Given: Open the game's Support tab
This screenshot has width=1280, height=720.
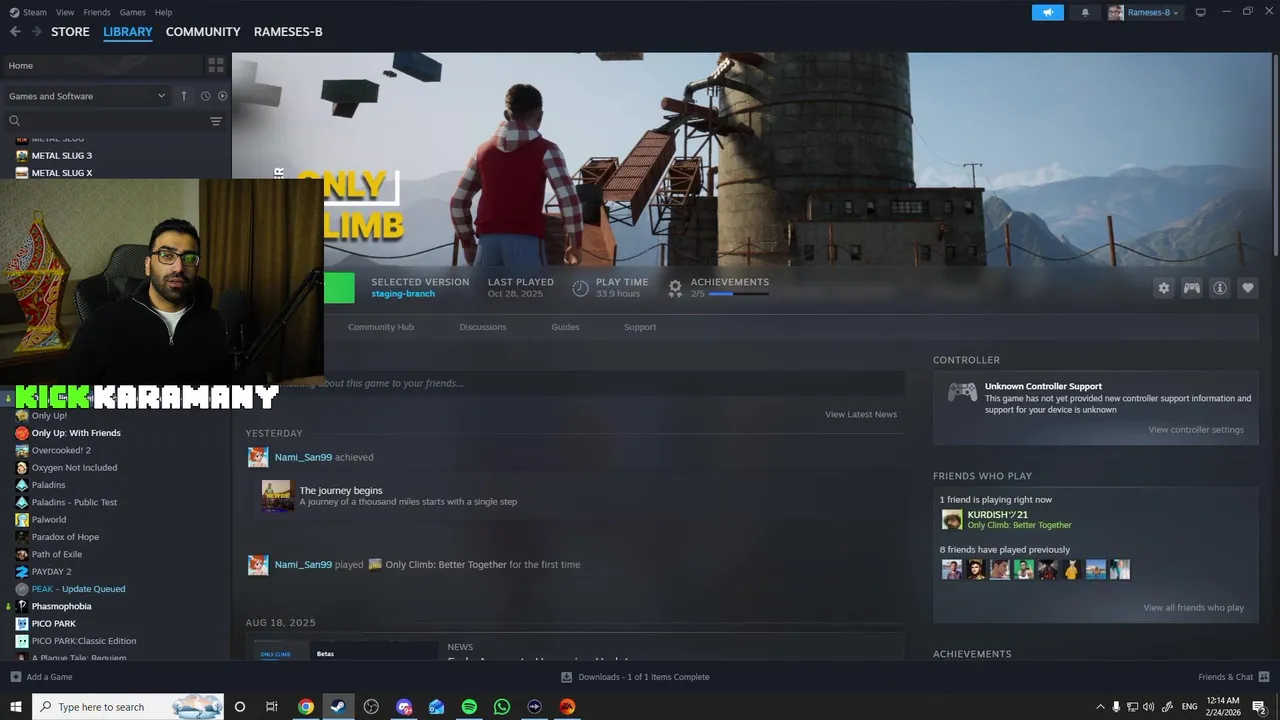Looking at the screenshot, I should click(x=640, y=327).
